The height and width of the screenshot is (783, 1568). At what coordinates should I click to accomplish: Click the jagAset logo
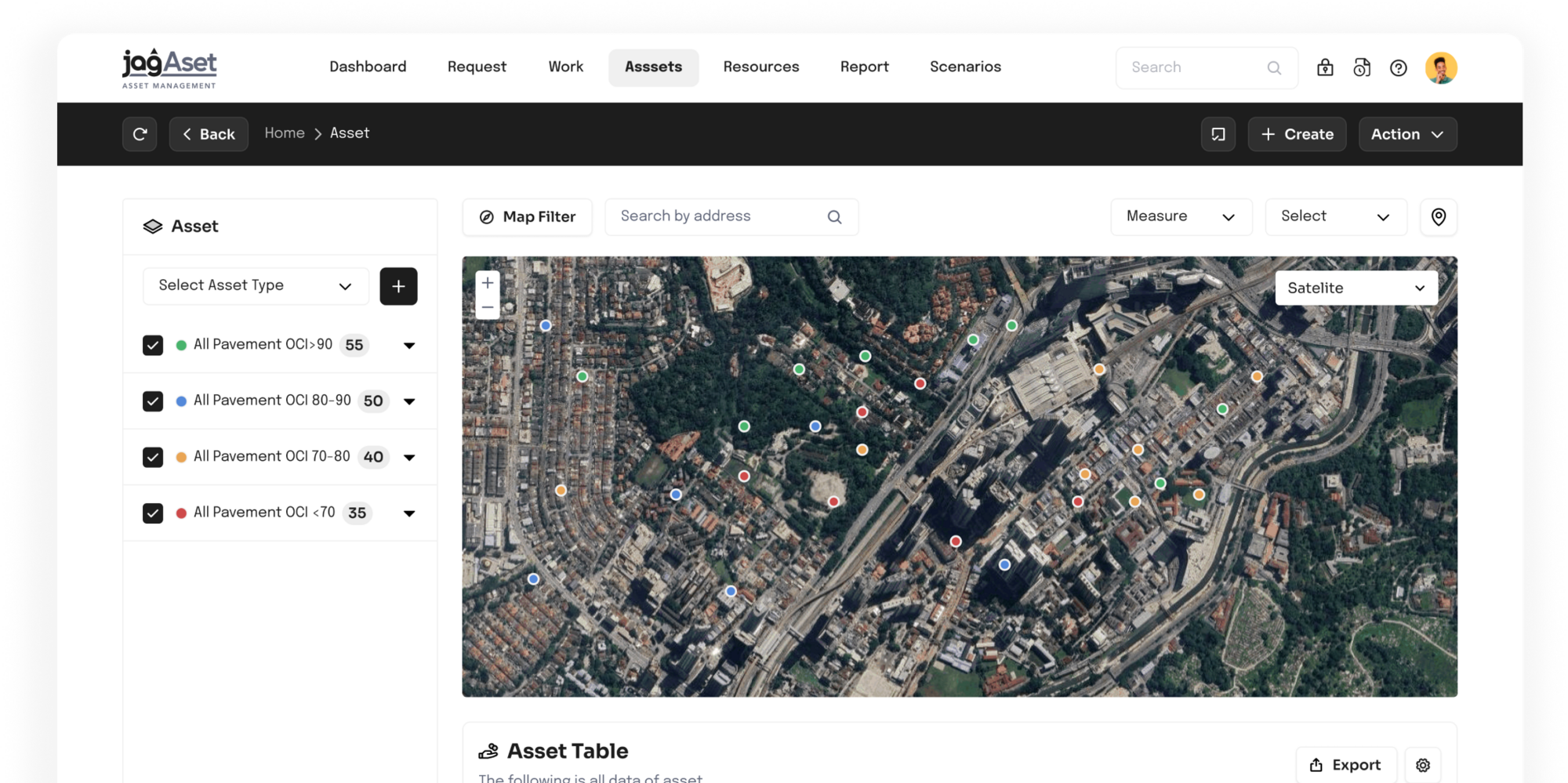point(169,68)
